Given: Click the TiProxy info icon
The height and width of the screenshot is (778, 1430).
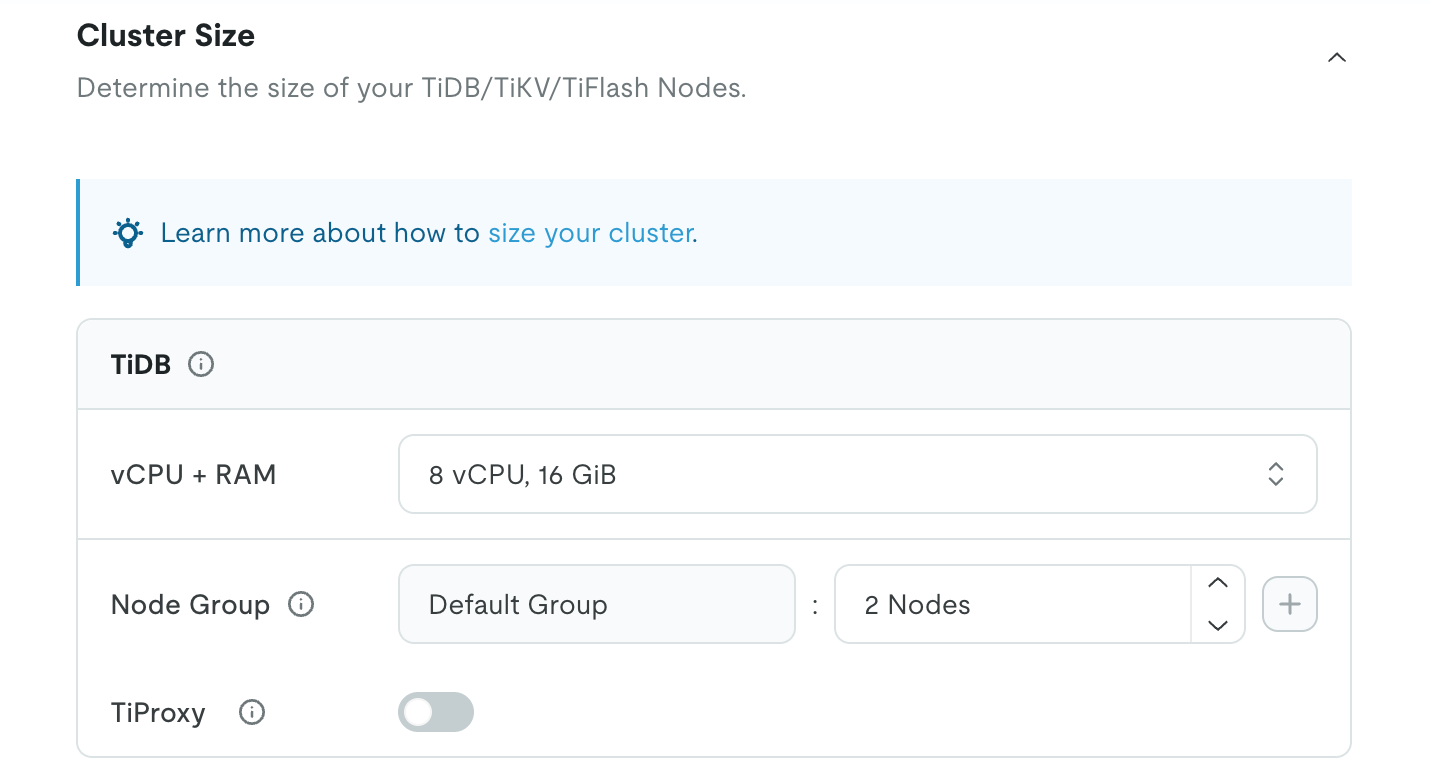Looking at the screenshot, I should pos(251,712).
